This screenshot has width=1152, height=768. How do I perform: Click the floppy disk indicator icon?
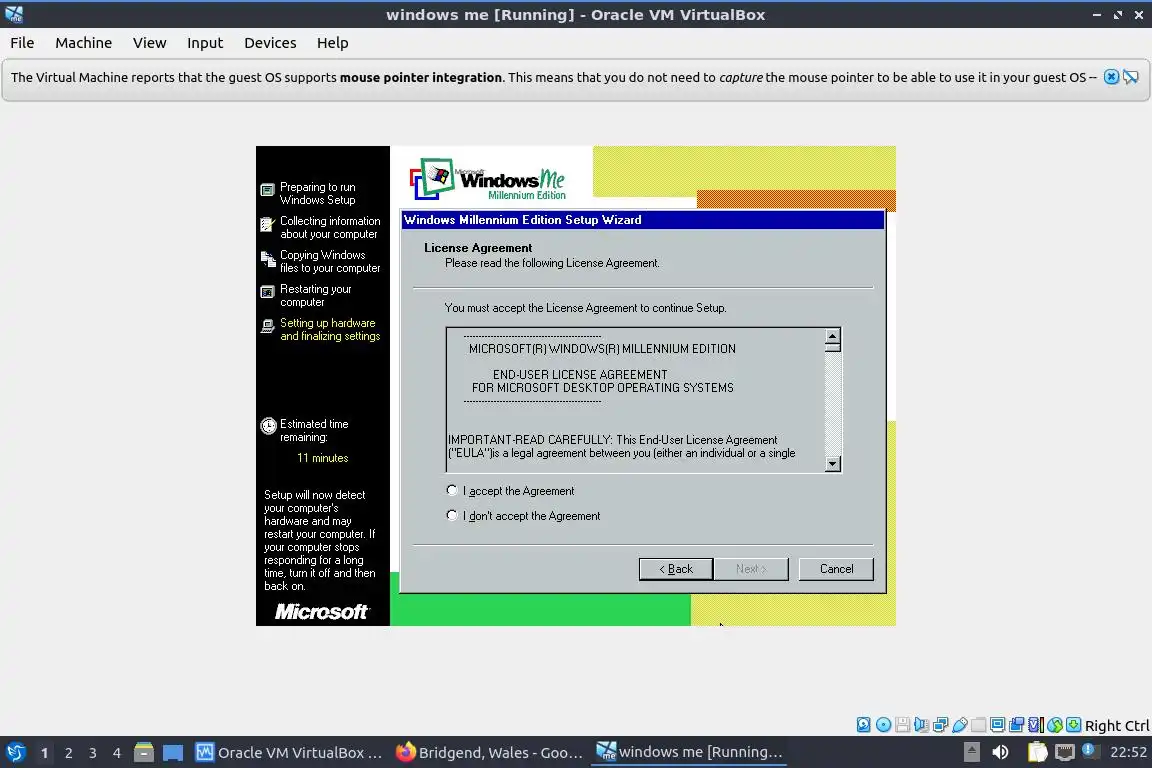point(902,725)
